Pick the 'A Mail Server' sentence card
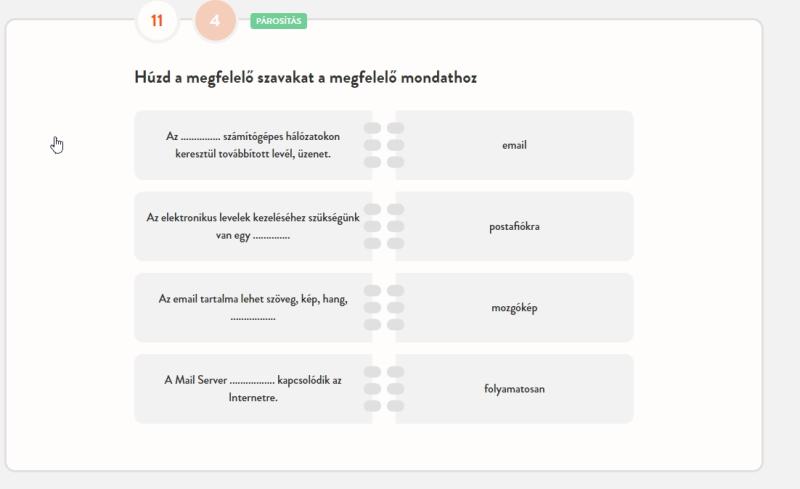The width and height of the screenshot is (800, 489). pos(252,389)
